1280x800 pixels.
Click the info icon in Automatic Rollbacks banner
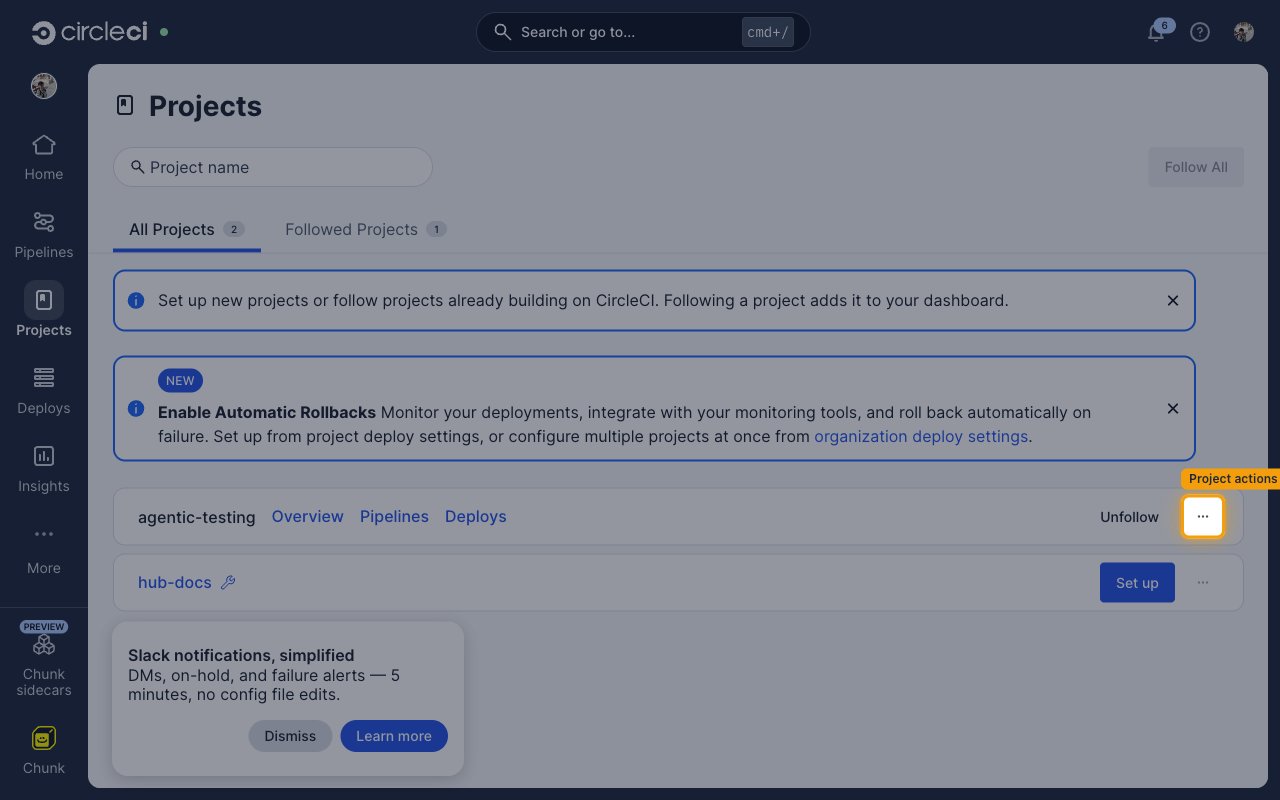point(136,408)
